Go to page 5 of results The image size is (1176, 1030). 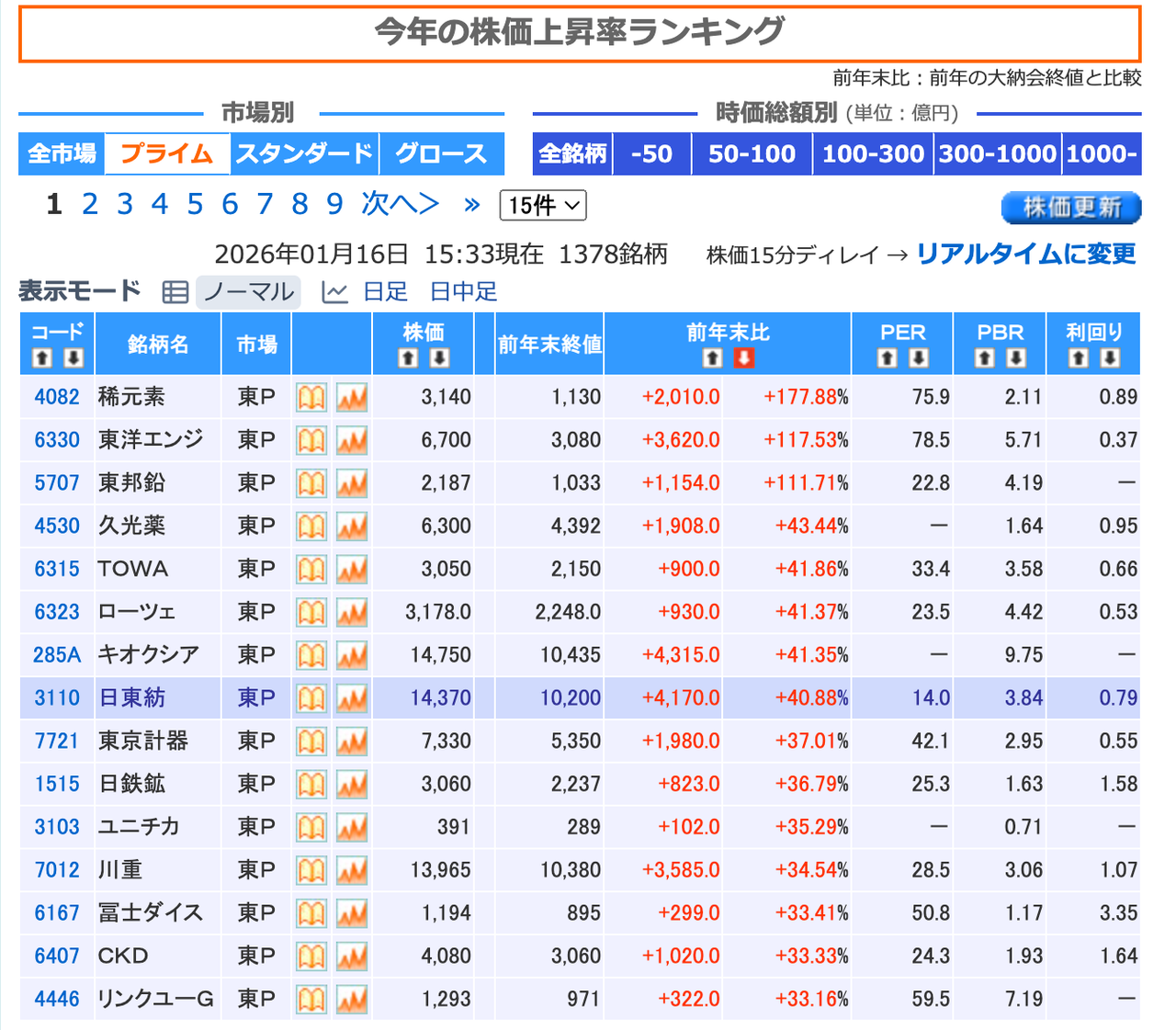point(195,204)
